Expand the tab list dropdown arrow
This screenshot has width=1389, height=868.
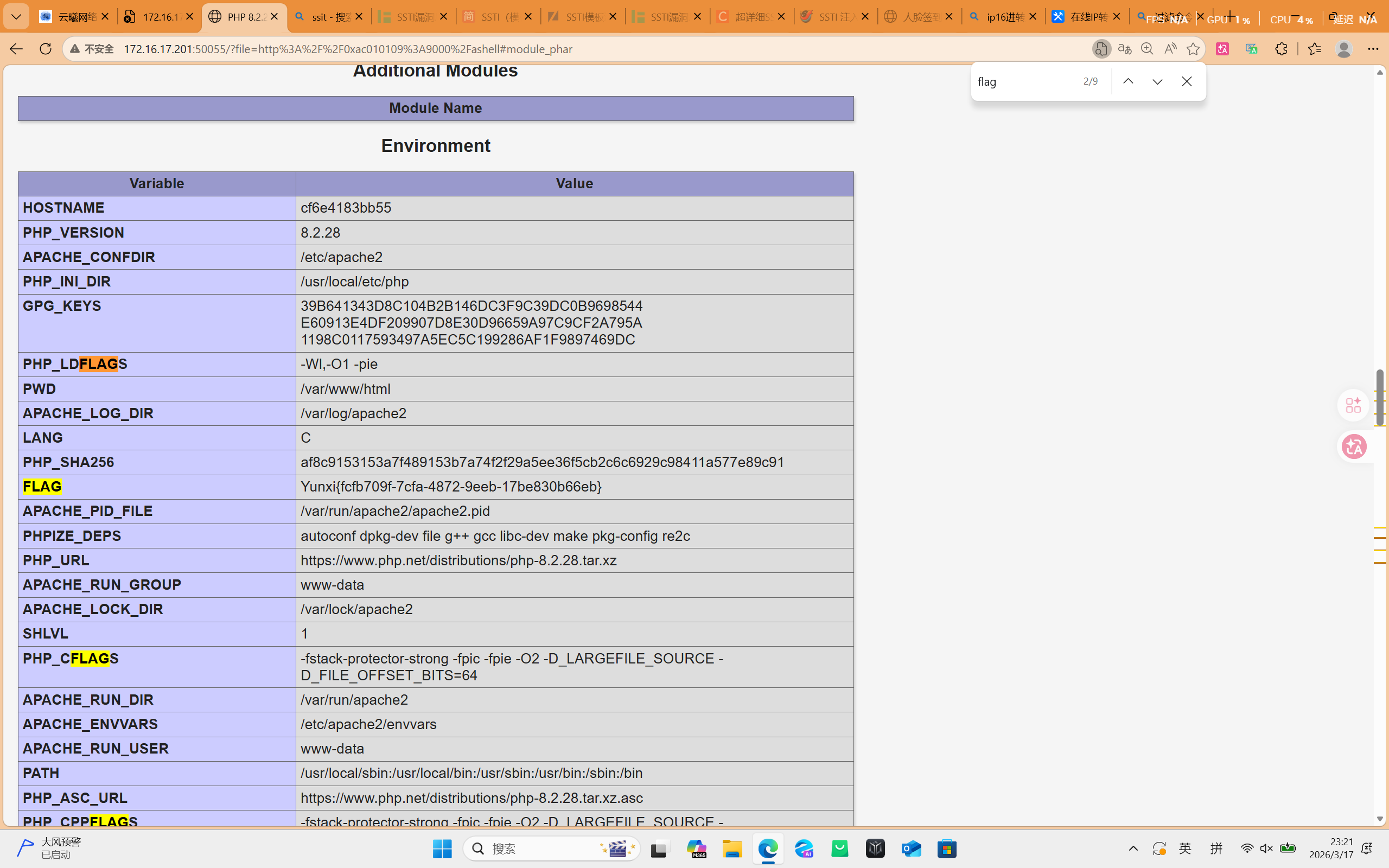point(16,17)
